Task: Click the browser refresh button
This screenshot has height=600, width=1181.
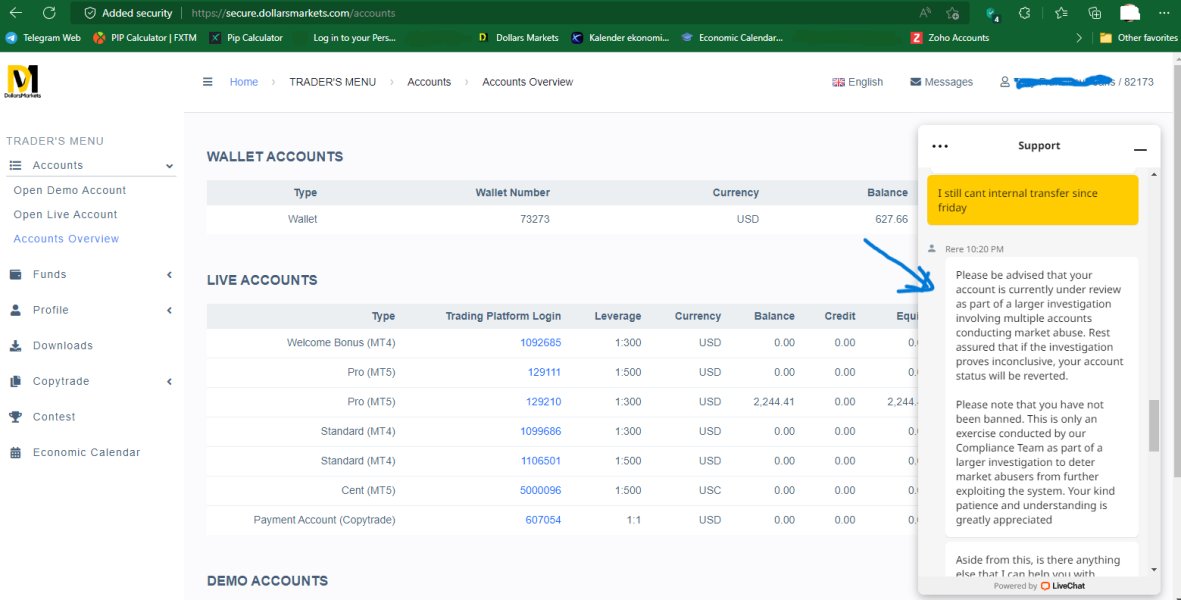Action: pyautogui.click(x=49, y=13)
